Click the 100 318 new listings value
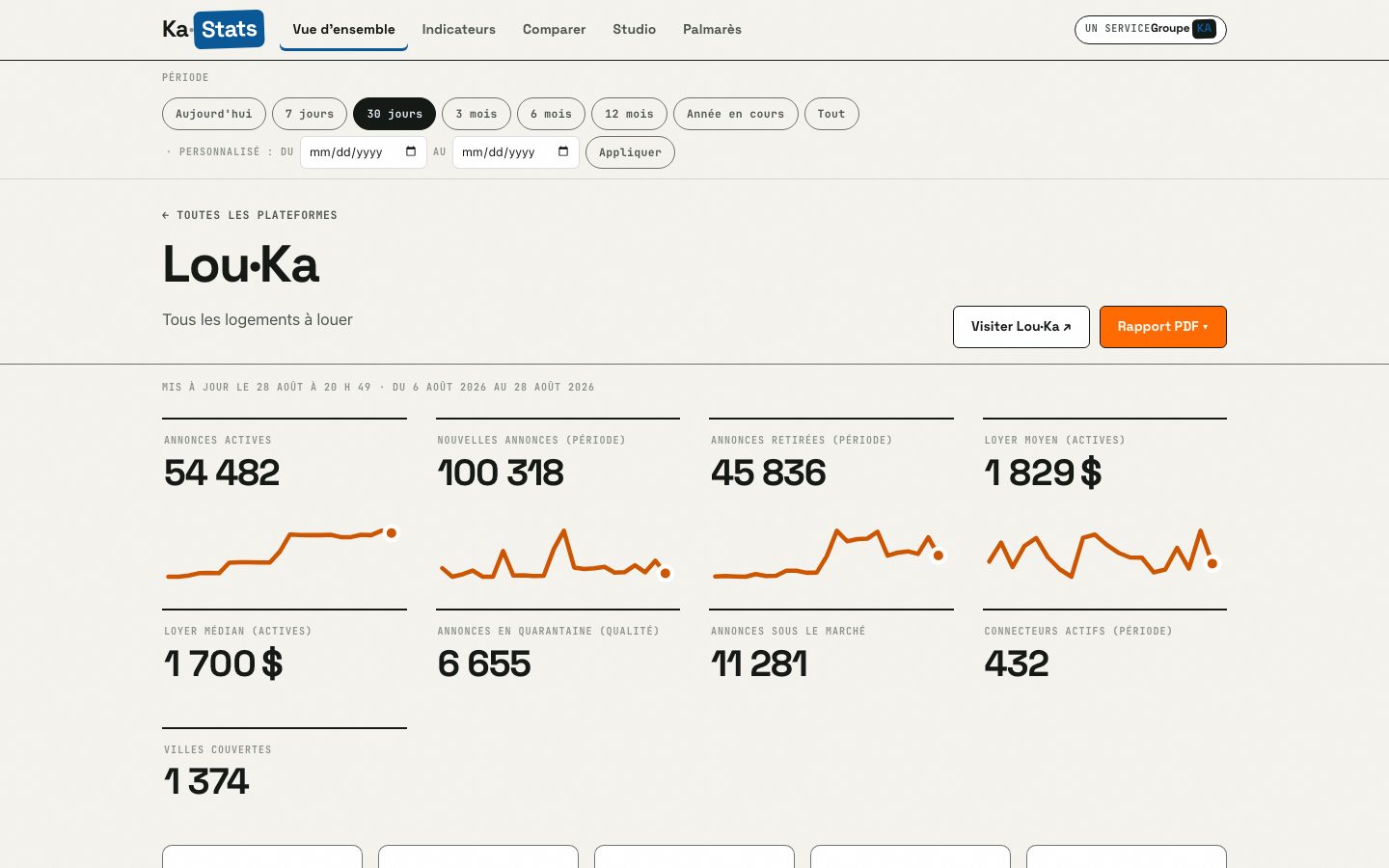This screenshot has width=1389, height=868. tap(501, 473)
